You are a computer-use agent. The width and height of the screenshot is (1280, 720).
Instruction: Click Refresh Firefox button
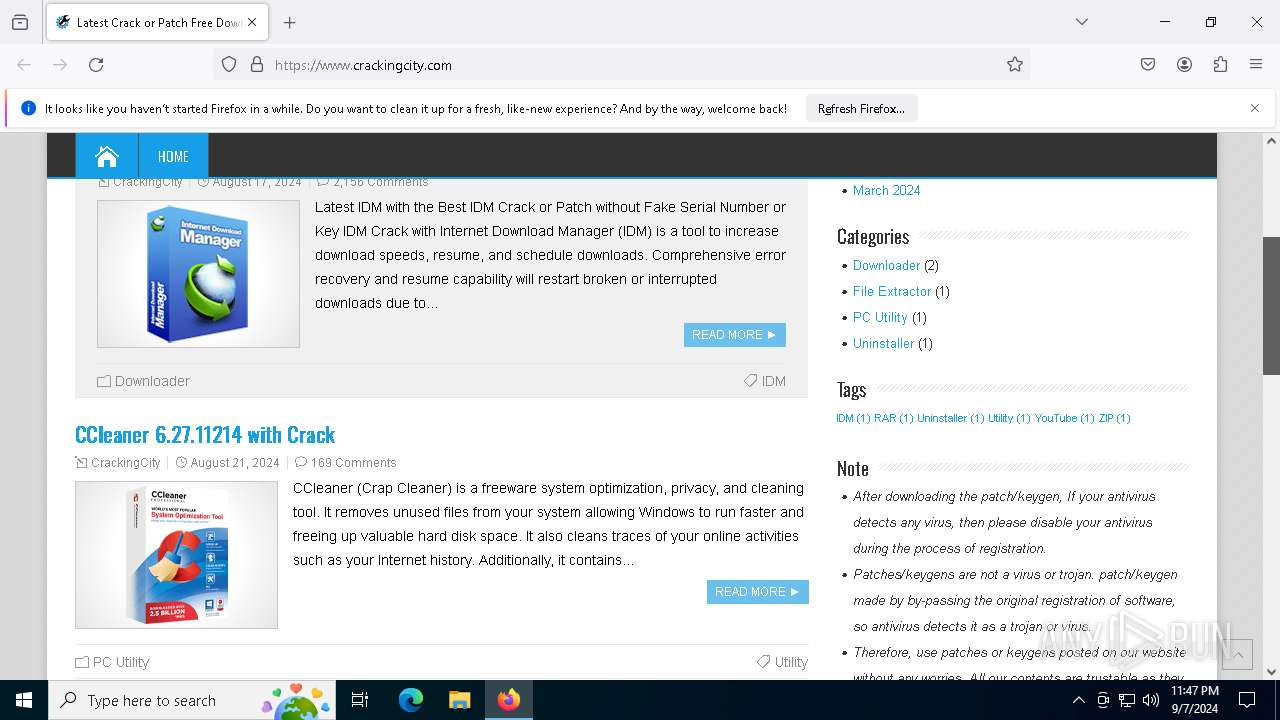(861, 109)
